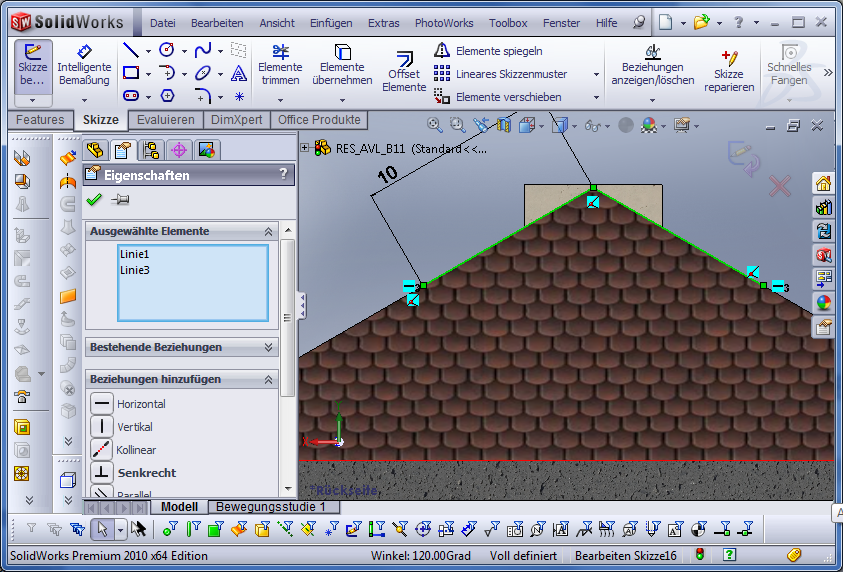Confirm properties with green checkmark

click(x=95, y=200)
